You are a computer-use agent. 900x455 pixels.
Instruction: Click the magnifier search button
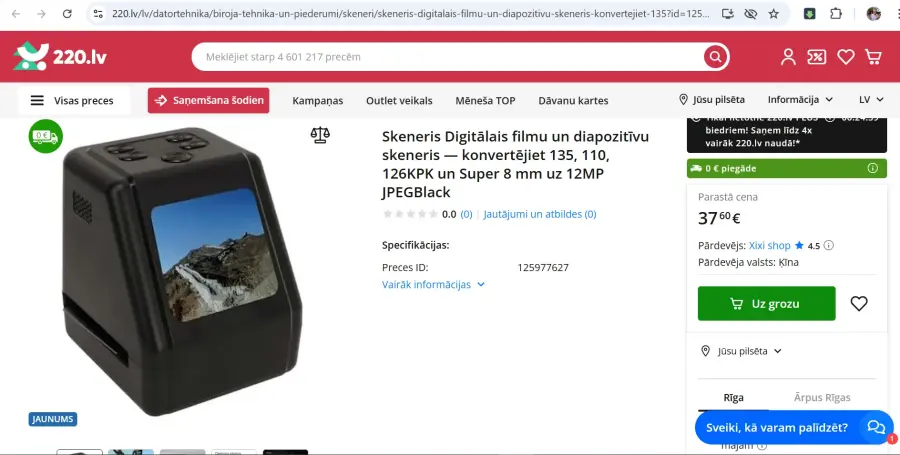click(x=715, y=57)
